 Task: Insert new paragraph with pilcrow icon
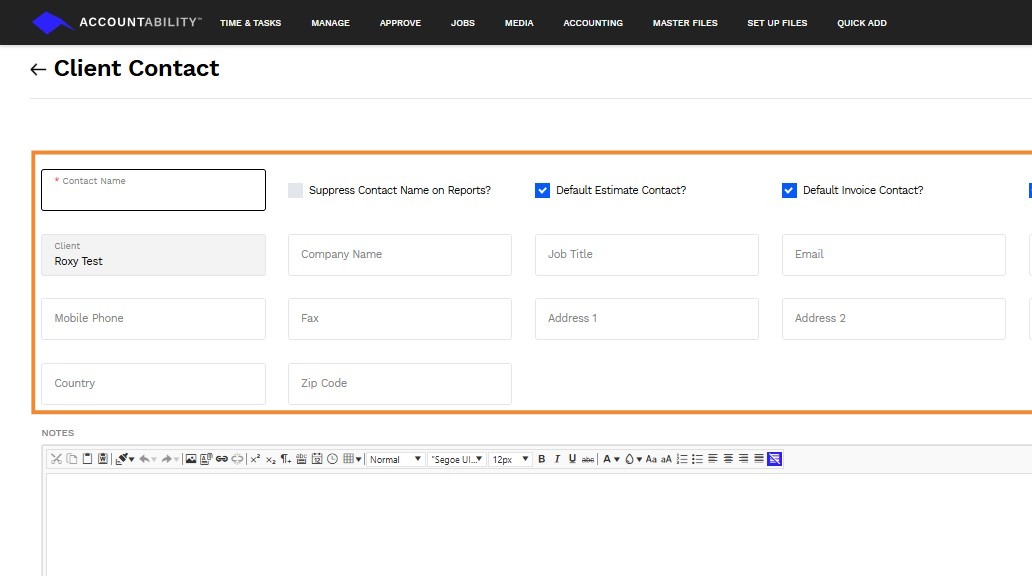(x=286, y=459)
